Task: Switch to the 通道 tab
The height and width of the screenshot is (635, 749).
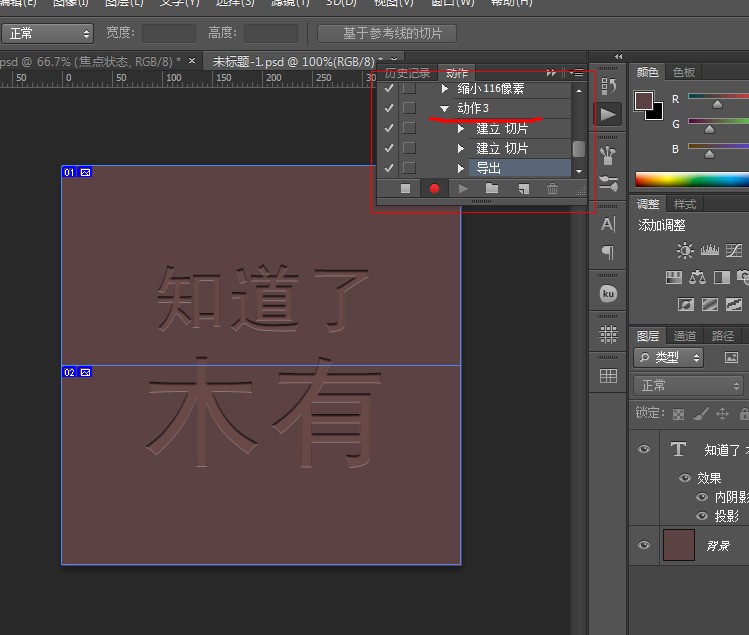Action: [x=685, y=335]
